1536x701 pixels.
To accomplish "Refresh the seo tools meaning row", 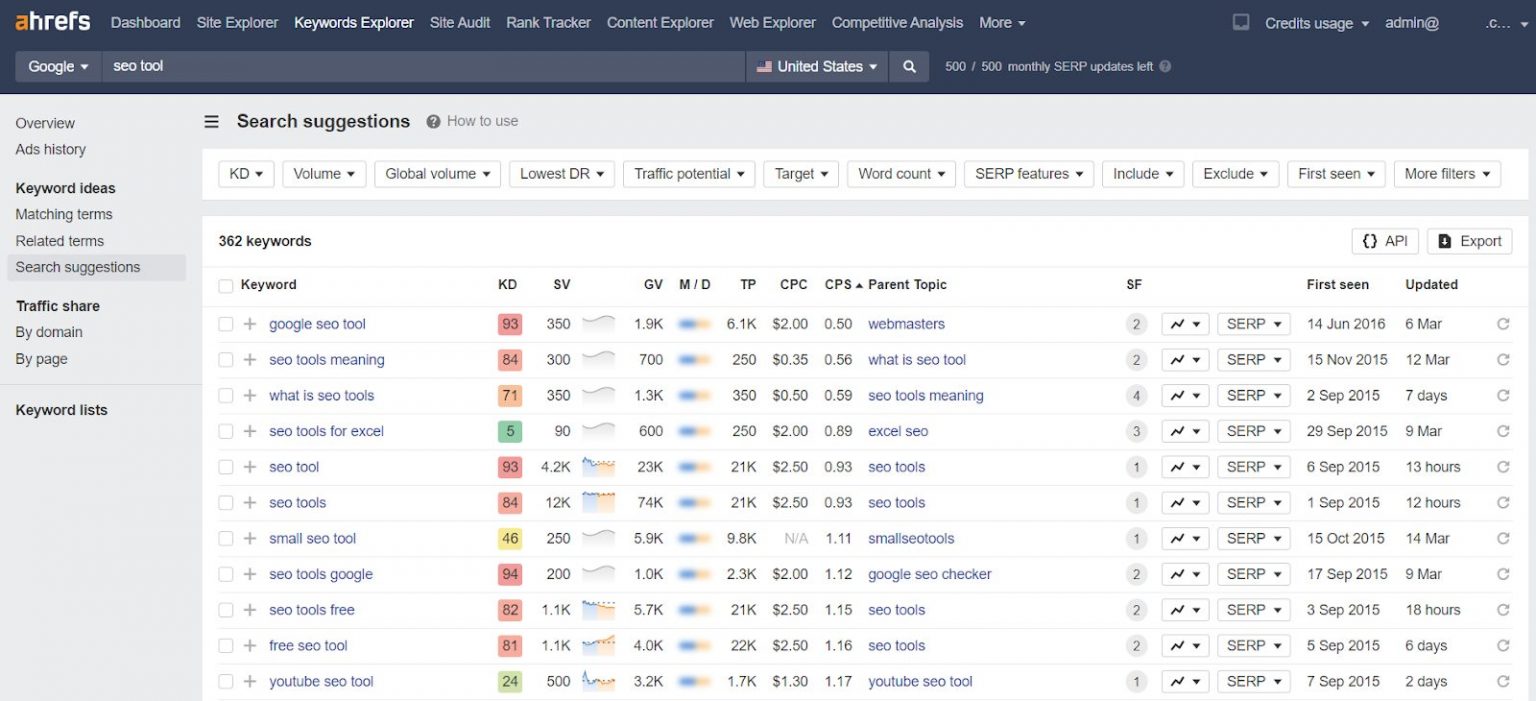I will [x=1502, y=360].
